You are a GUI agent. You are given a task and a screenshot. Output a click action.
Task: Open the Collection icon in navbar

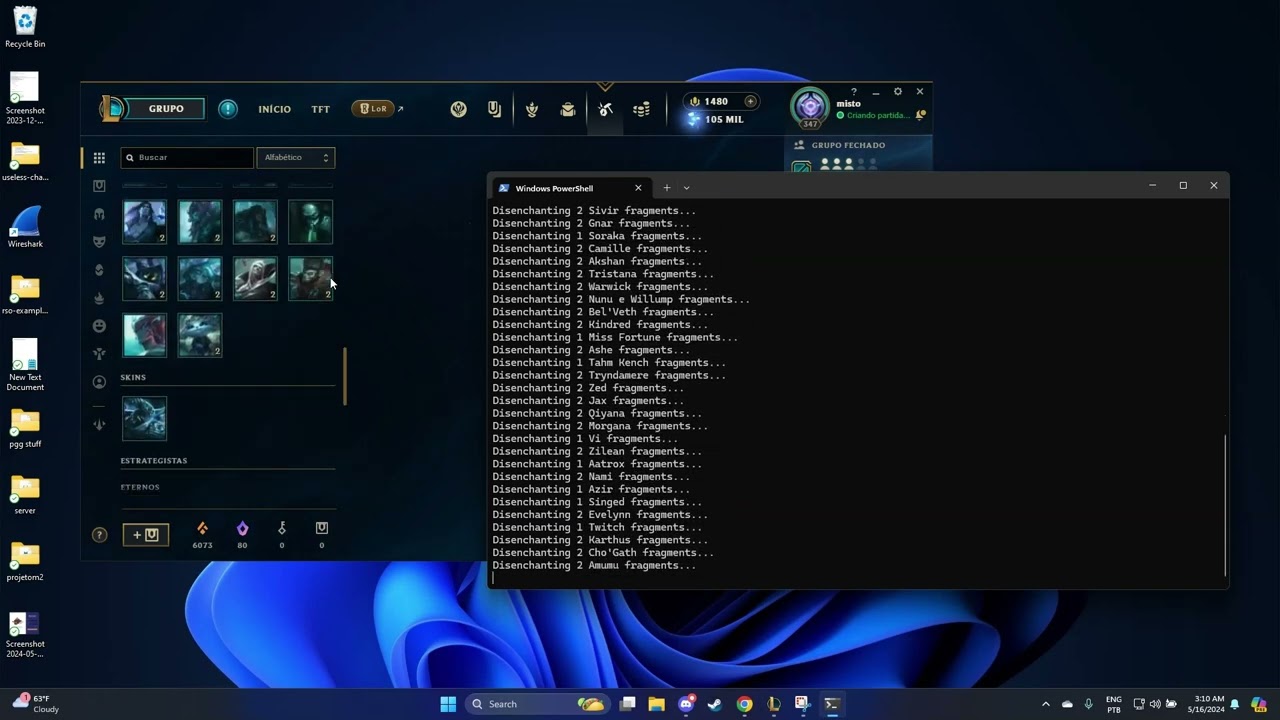point(532,109)
